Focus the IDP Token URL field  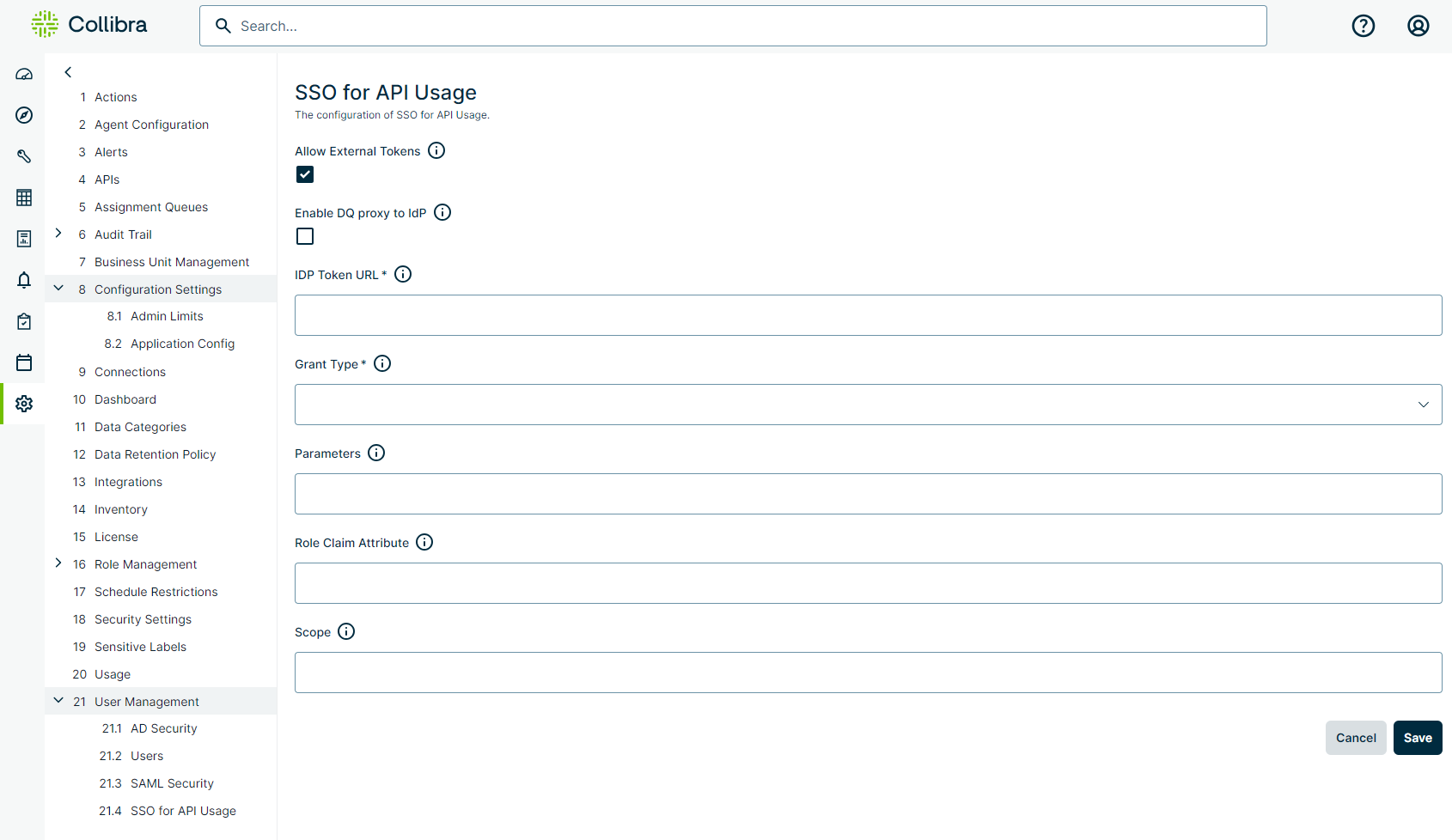[868, 315]
